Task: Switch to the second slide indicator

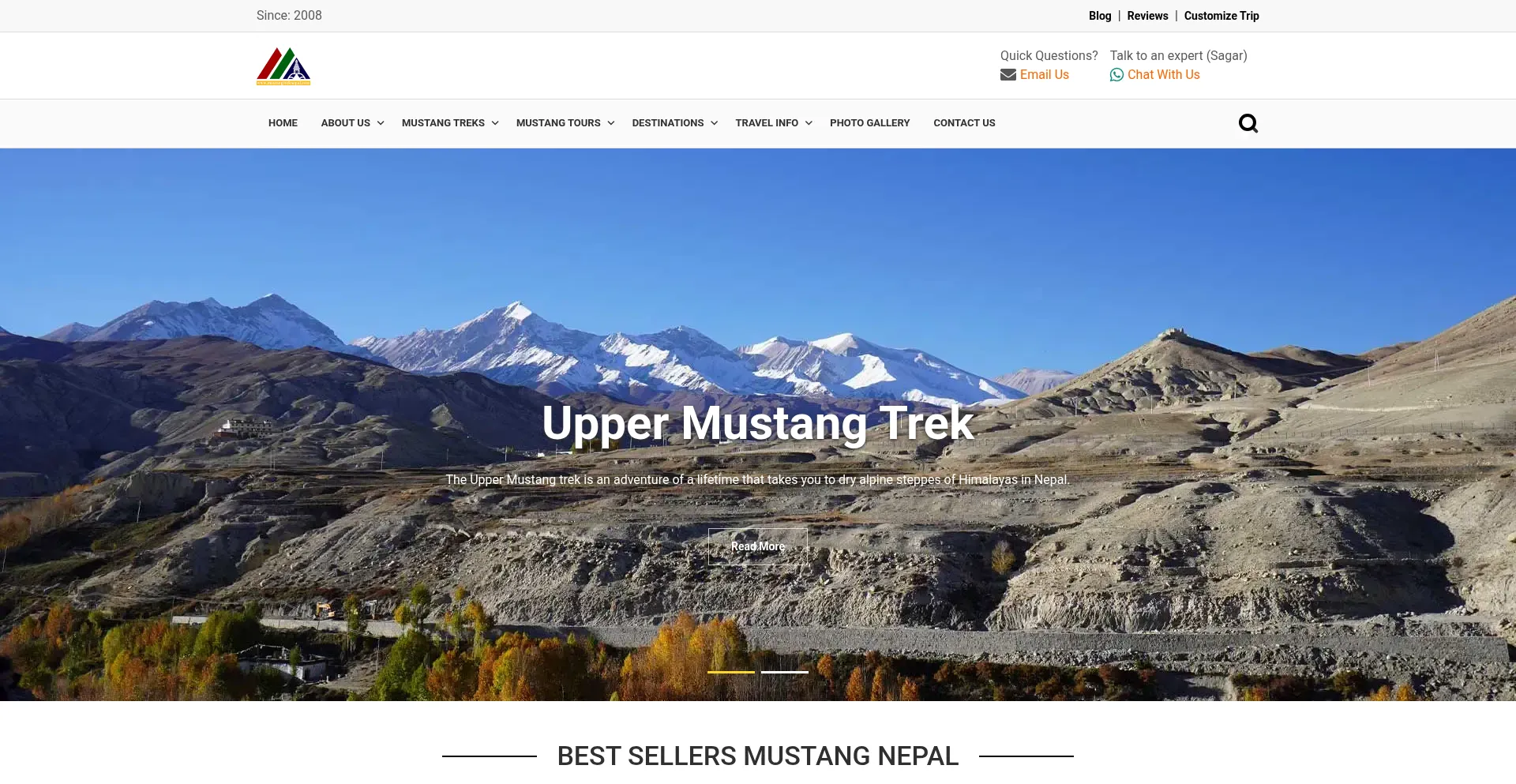Action: (x=785, y=672)
